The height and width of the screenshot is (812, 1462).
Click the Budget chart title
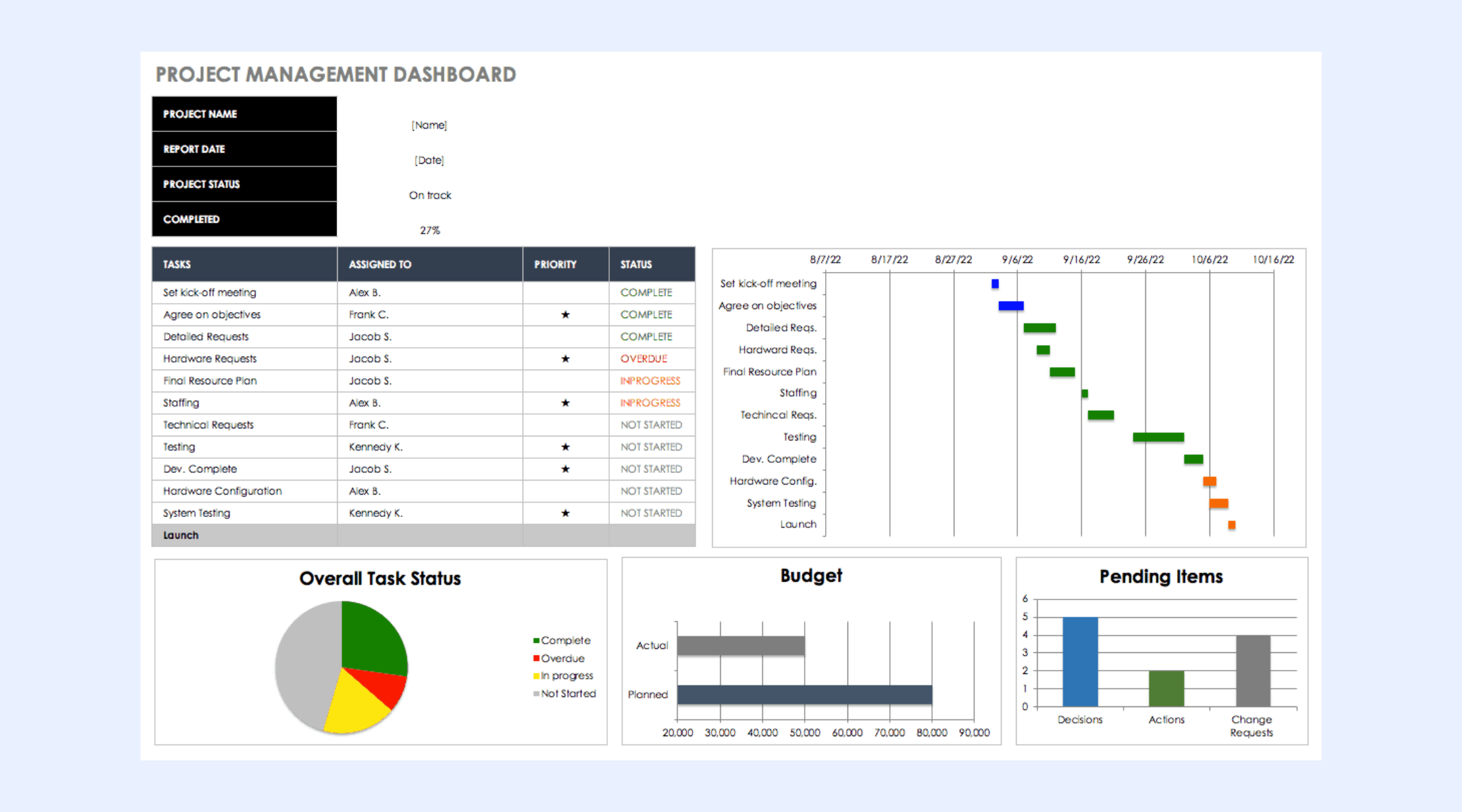tap(811, 576)
